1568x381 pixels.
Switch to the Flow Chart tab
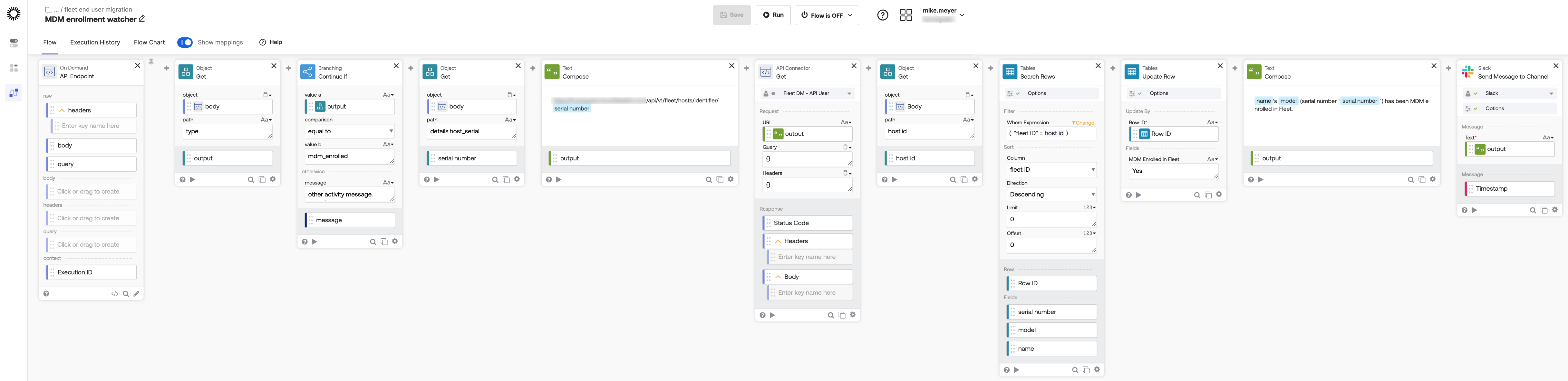tap(149, 42)
